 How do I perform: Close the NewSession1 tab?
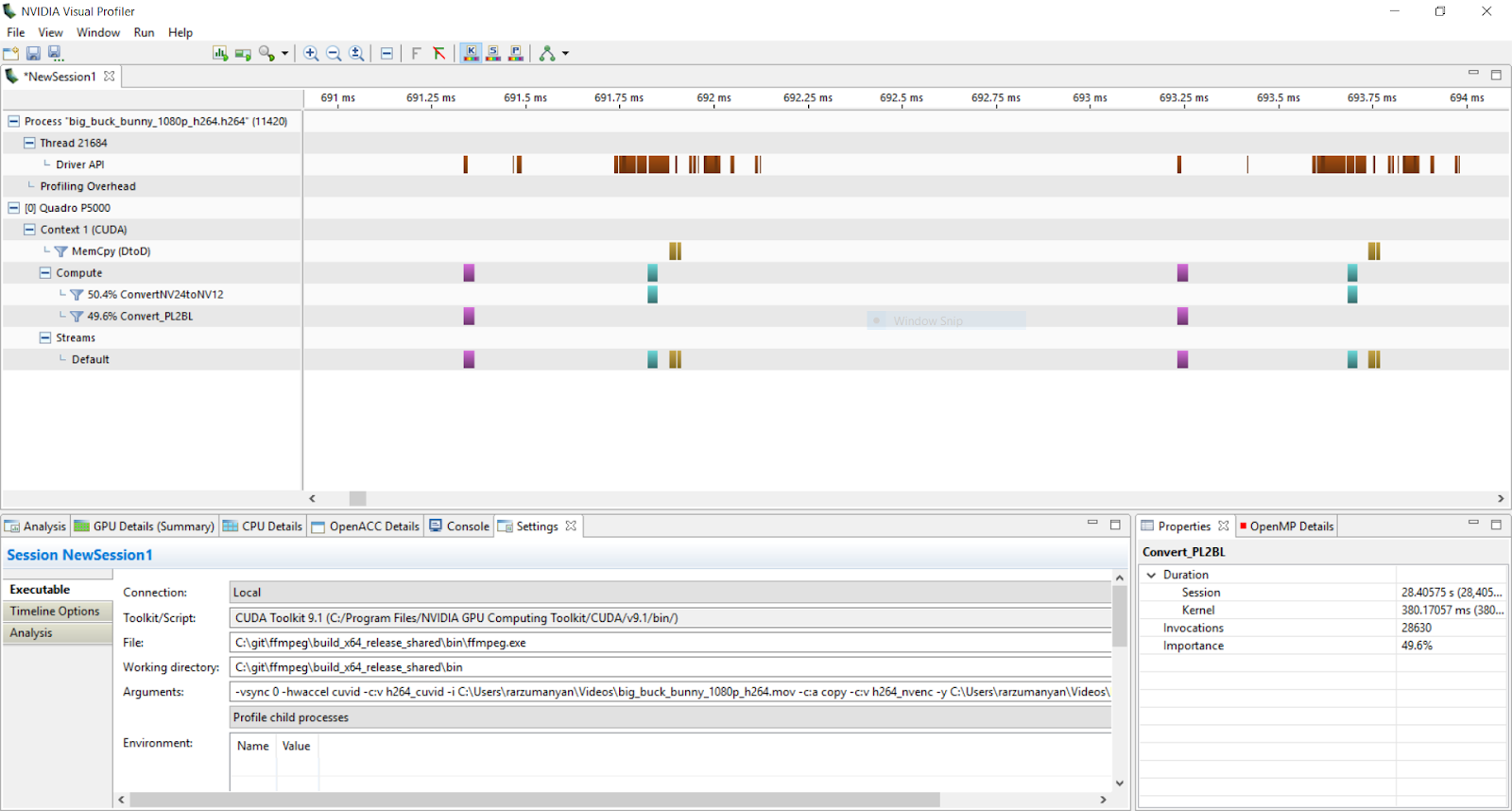pos(110,77)
